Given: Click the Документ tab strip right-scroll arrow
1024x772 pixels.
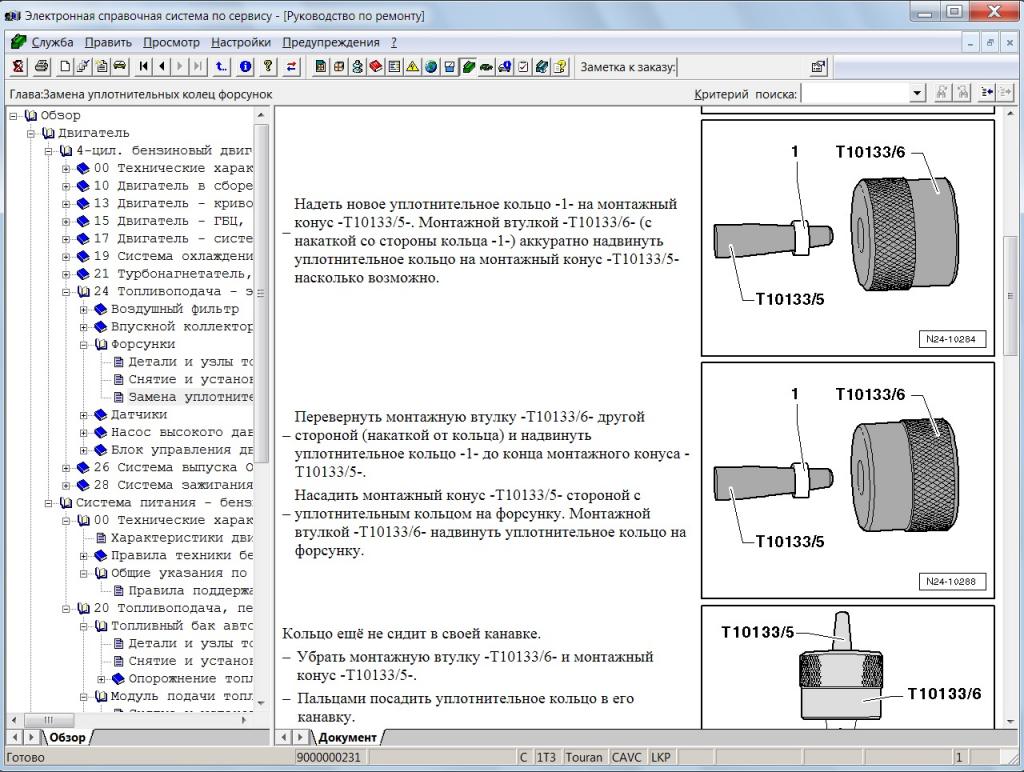Looking at the screenshot, I should (300, 737).
